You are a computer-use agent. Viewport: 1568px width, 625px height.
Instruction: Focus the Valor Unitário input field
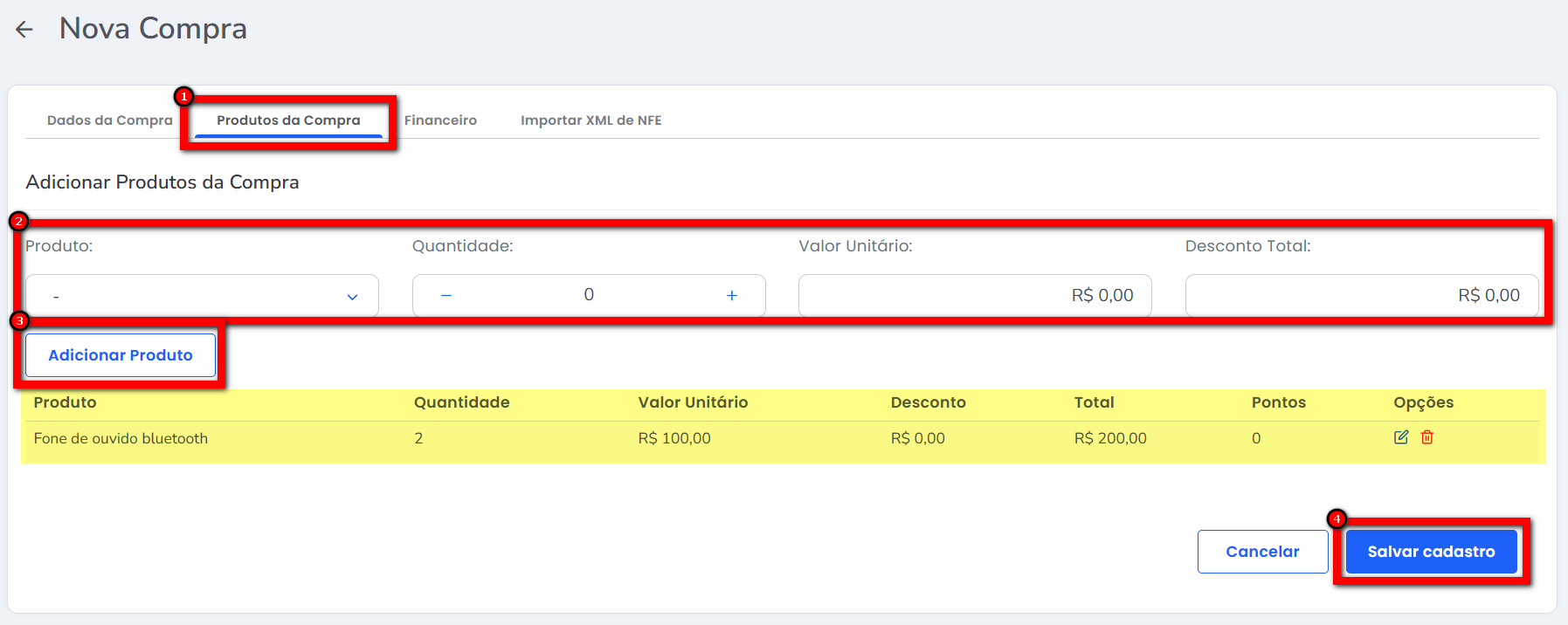click(974, 296)
